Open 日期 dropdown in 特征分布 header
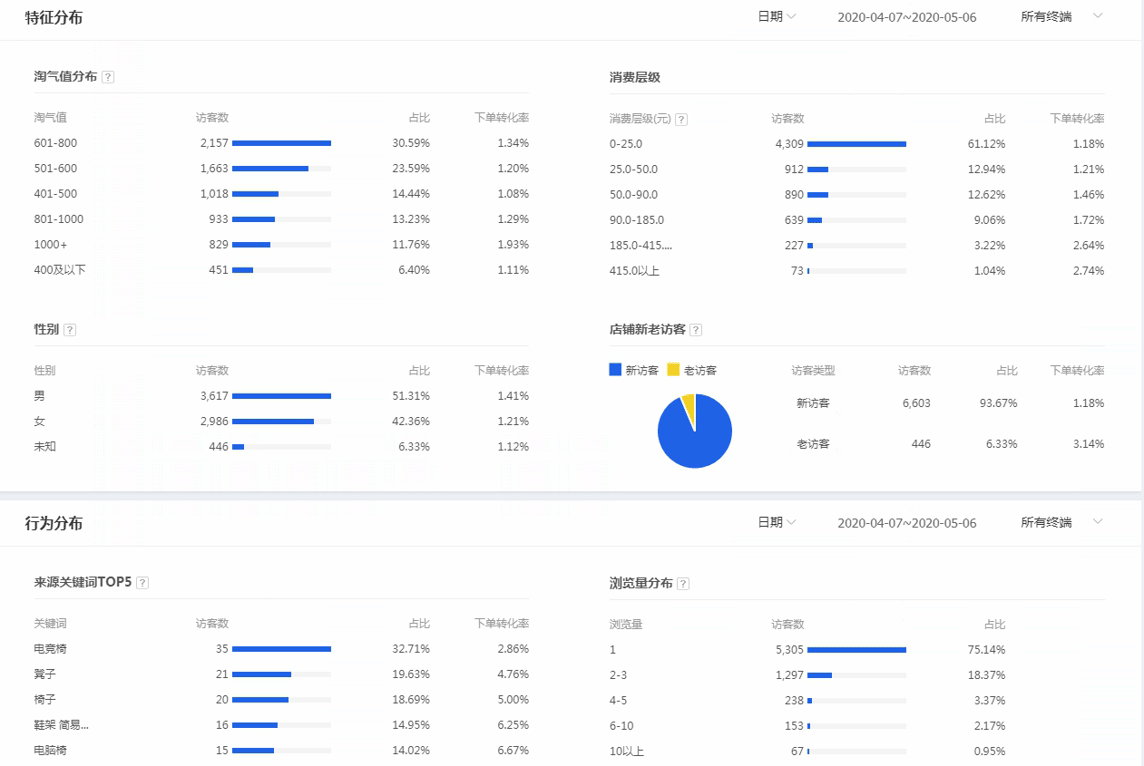 point(776,17)
